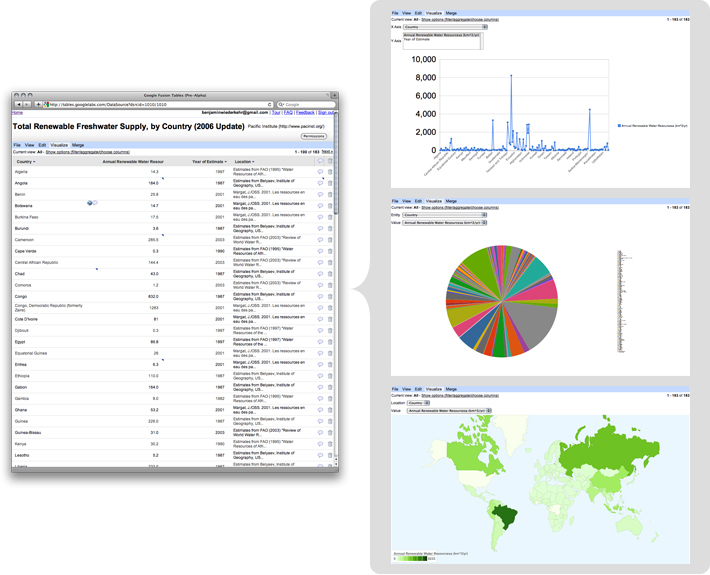Open the File menu in the browser window

click(17, 145)
